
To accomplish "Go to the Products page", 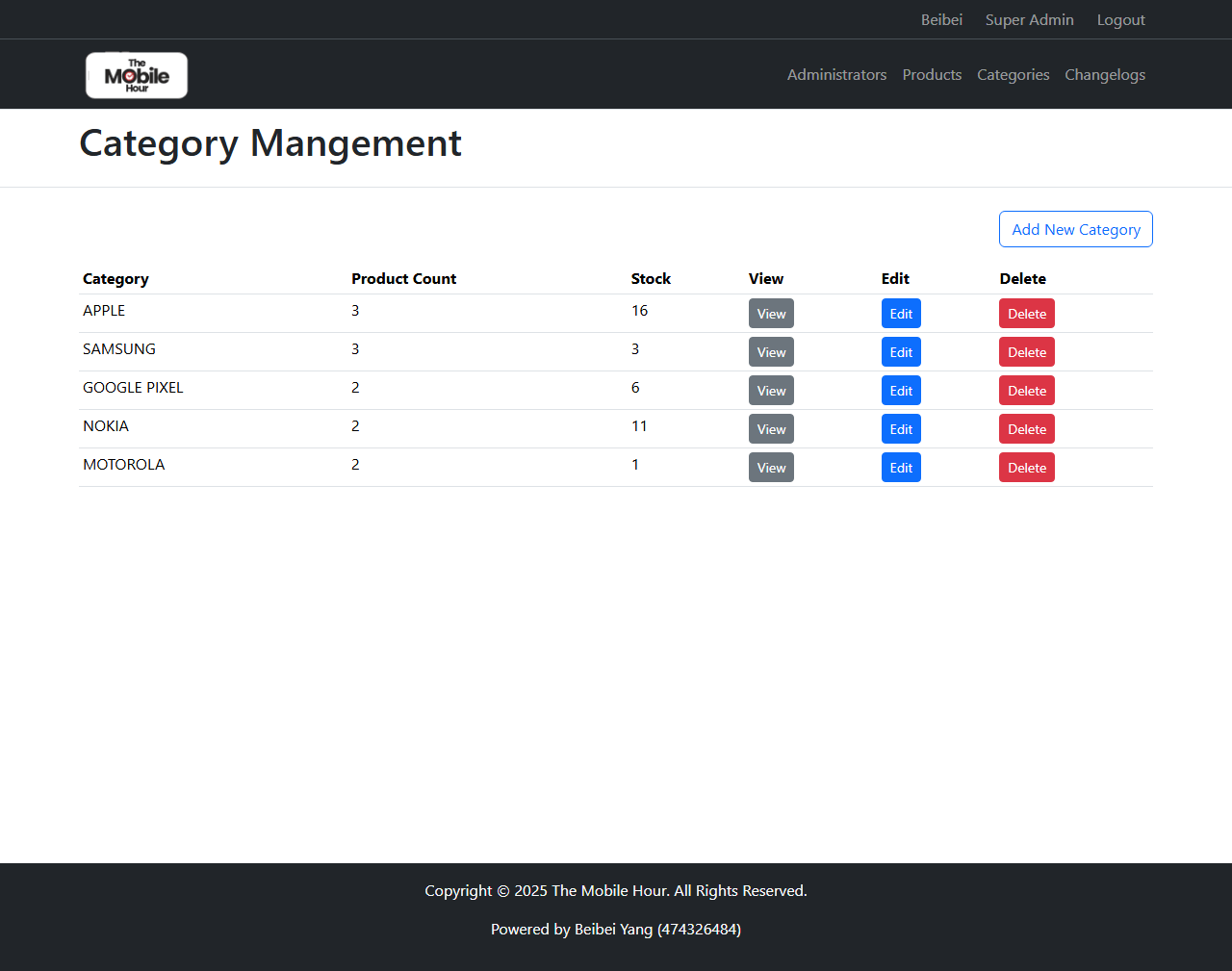I will point(932,75).
